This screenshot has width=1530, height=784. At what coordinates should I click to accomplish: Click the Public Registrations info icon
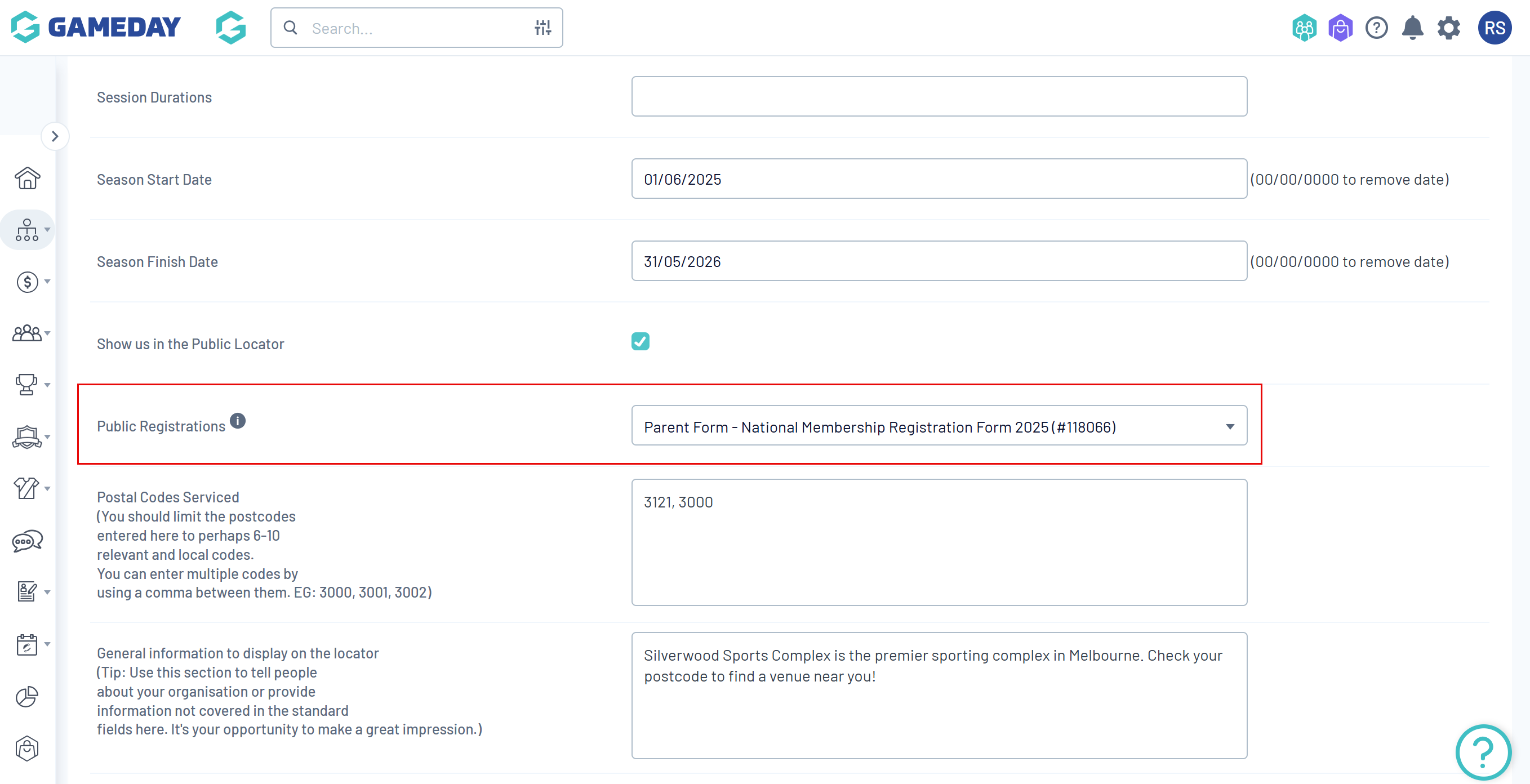[x=238, y=421]
